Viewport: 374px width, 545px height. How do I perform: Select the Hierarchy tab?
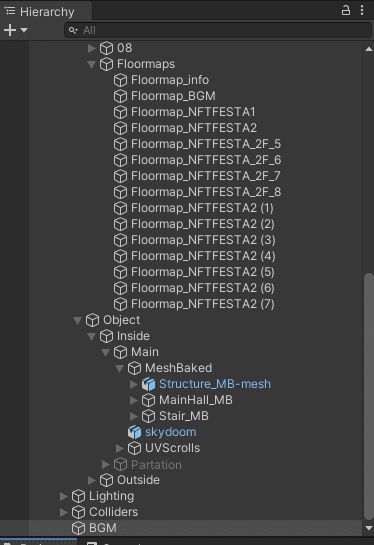40,11
